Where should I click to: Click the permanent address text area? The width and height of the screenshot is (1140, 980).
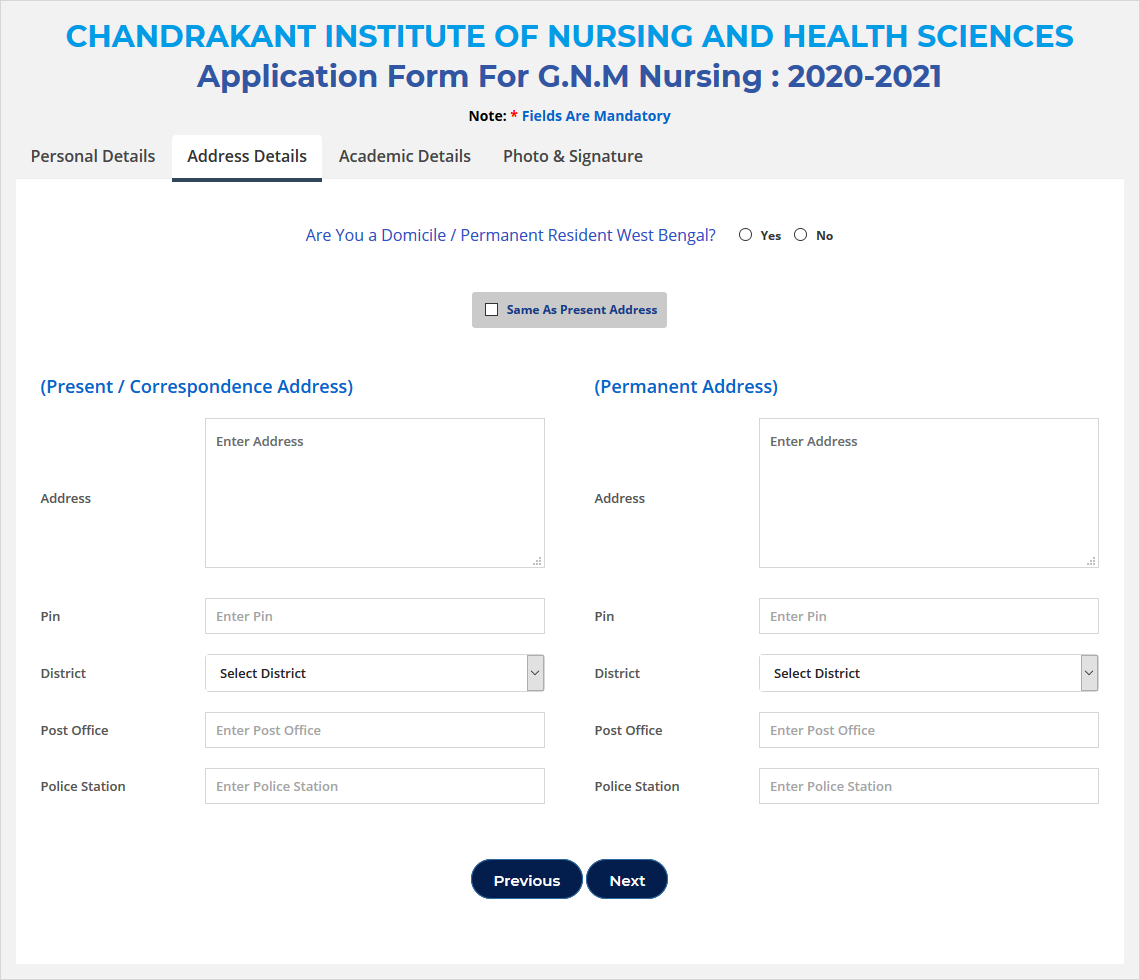point(928,493)
